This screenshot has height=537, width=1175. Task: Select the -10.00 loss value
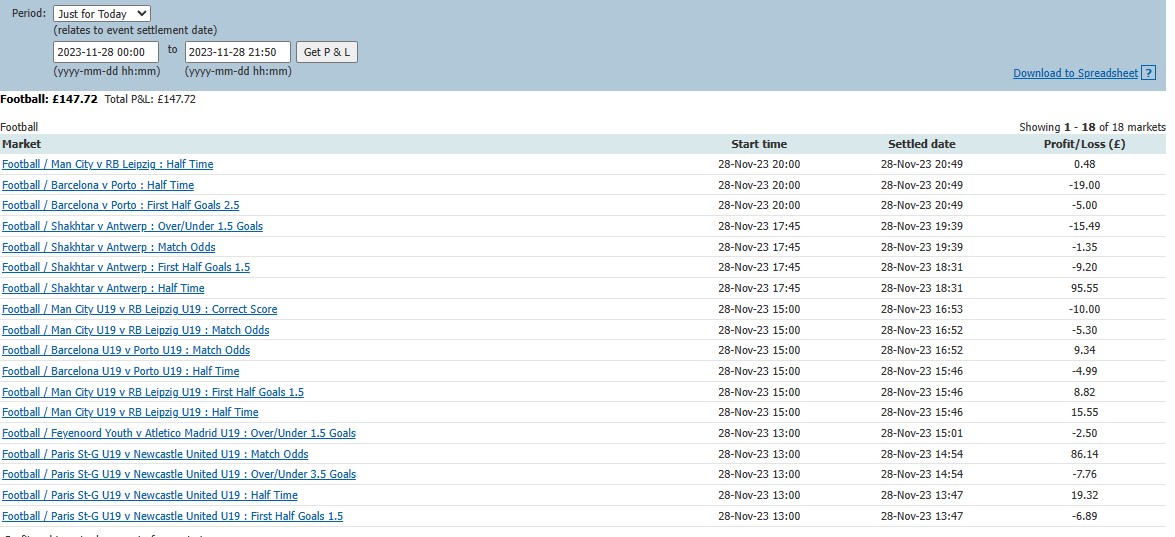[1084, 309]
